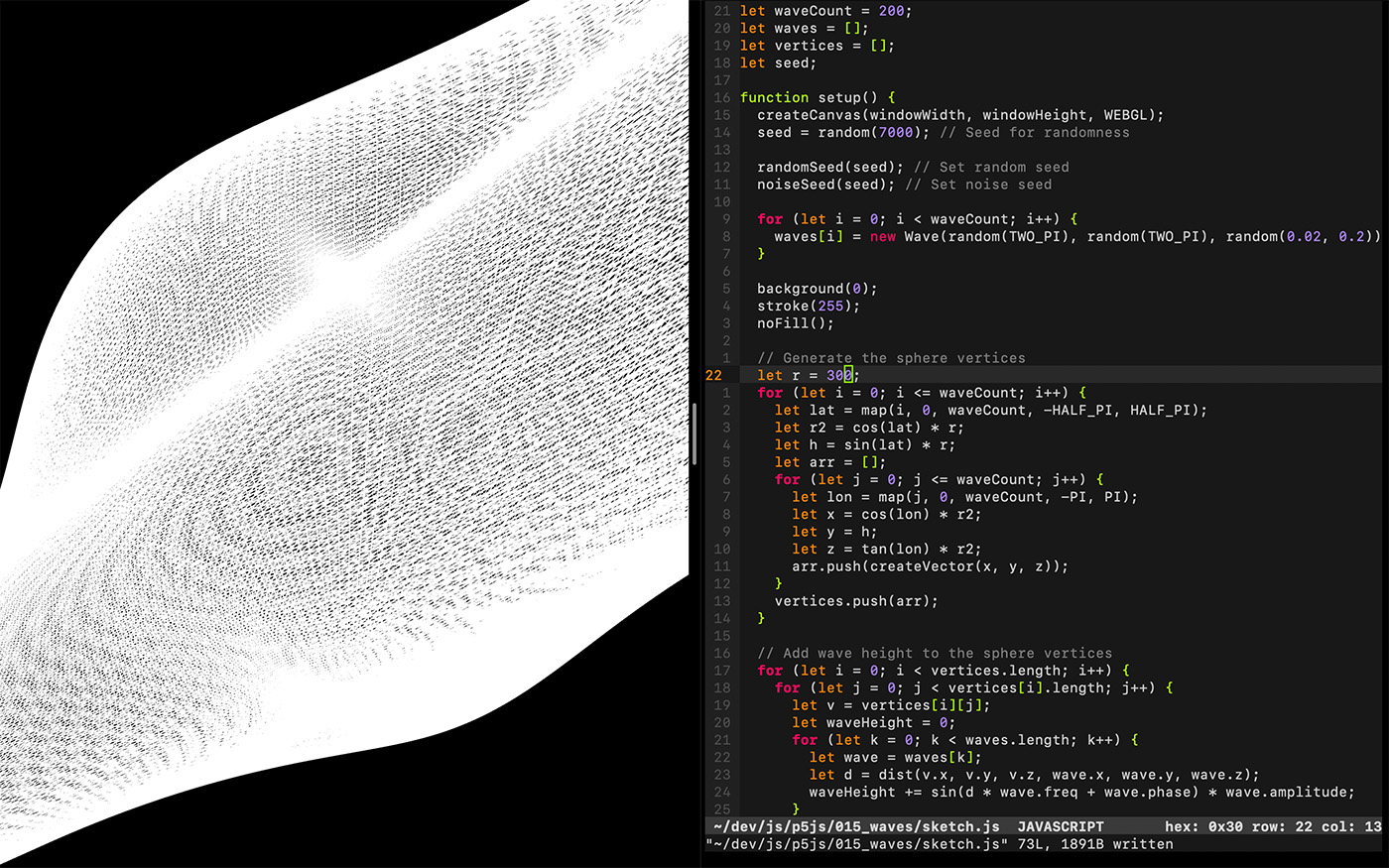
Task: Click the vertices.push(arr) line
Action: tap(856, 601)
